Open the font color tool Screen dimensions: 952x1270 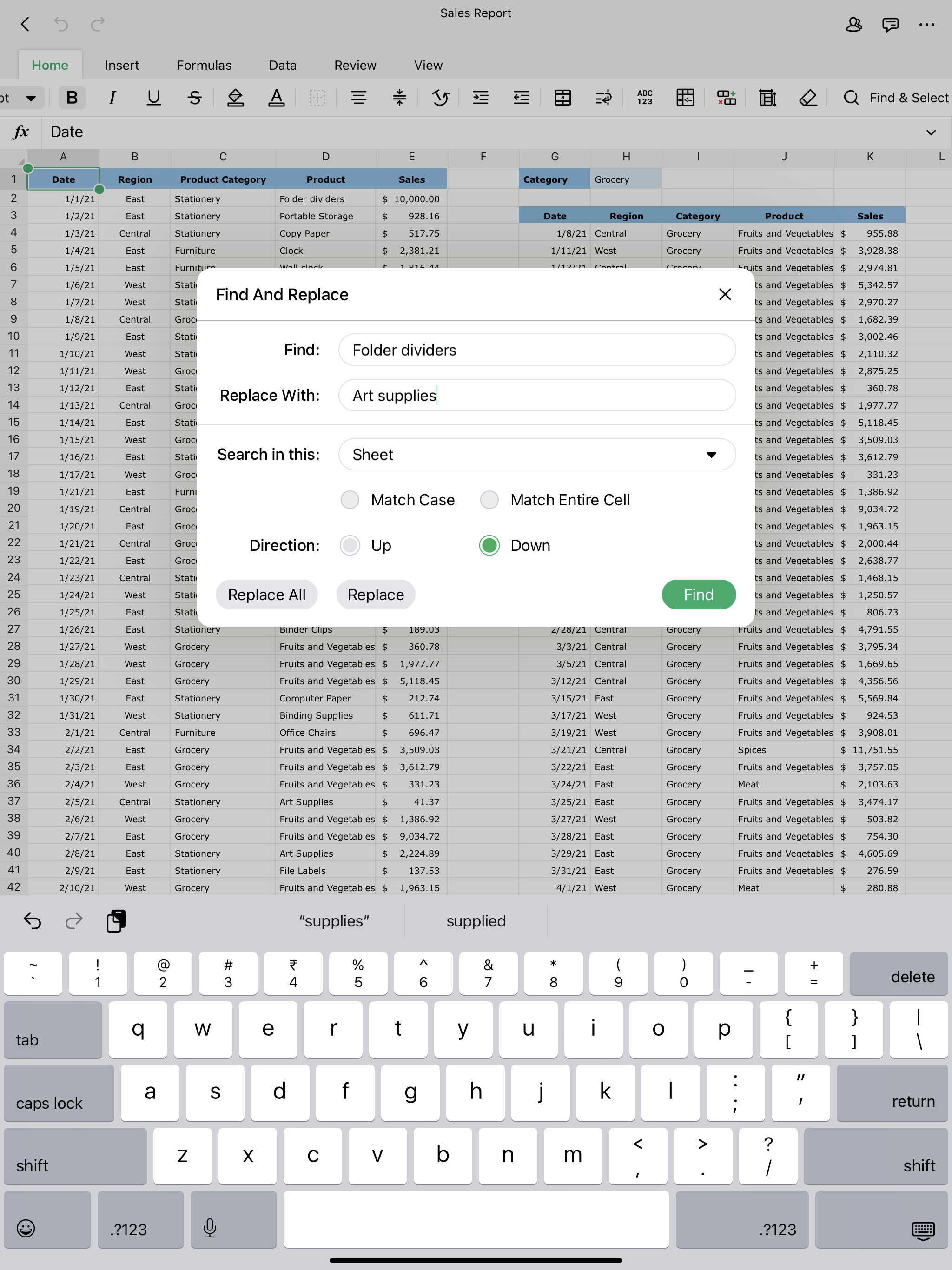pos(276,98)
